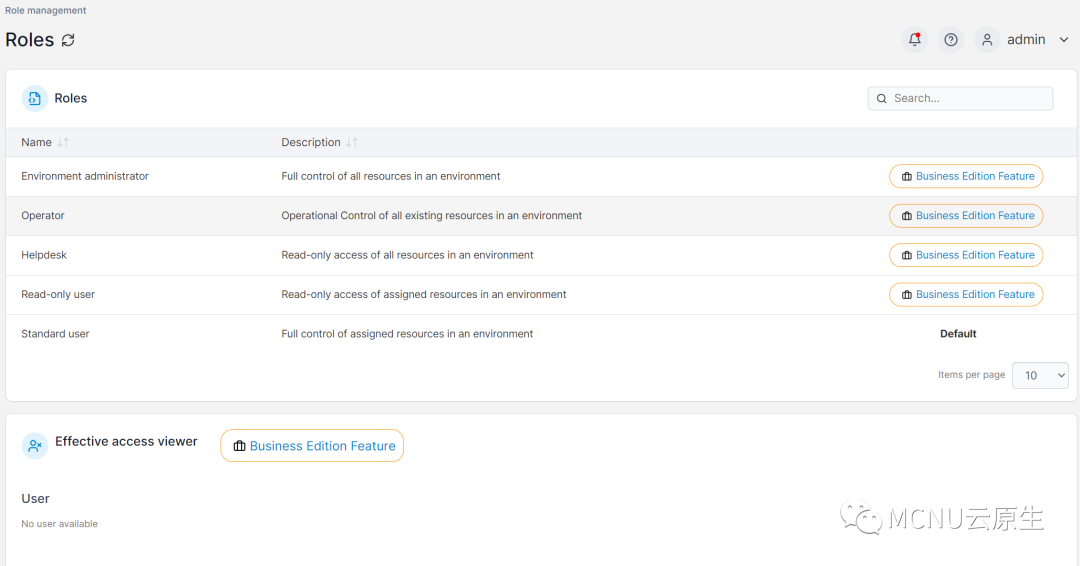1080x566 pixels.
Task: Expand the admin account dropdown chevron
Action: (1064, 40)
